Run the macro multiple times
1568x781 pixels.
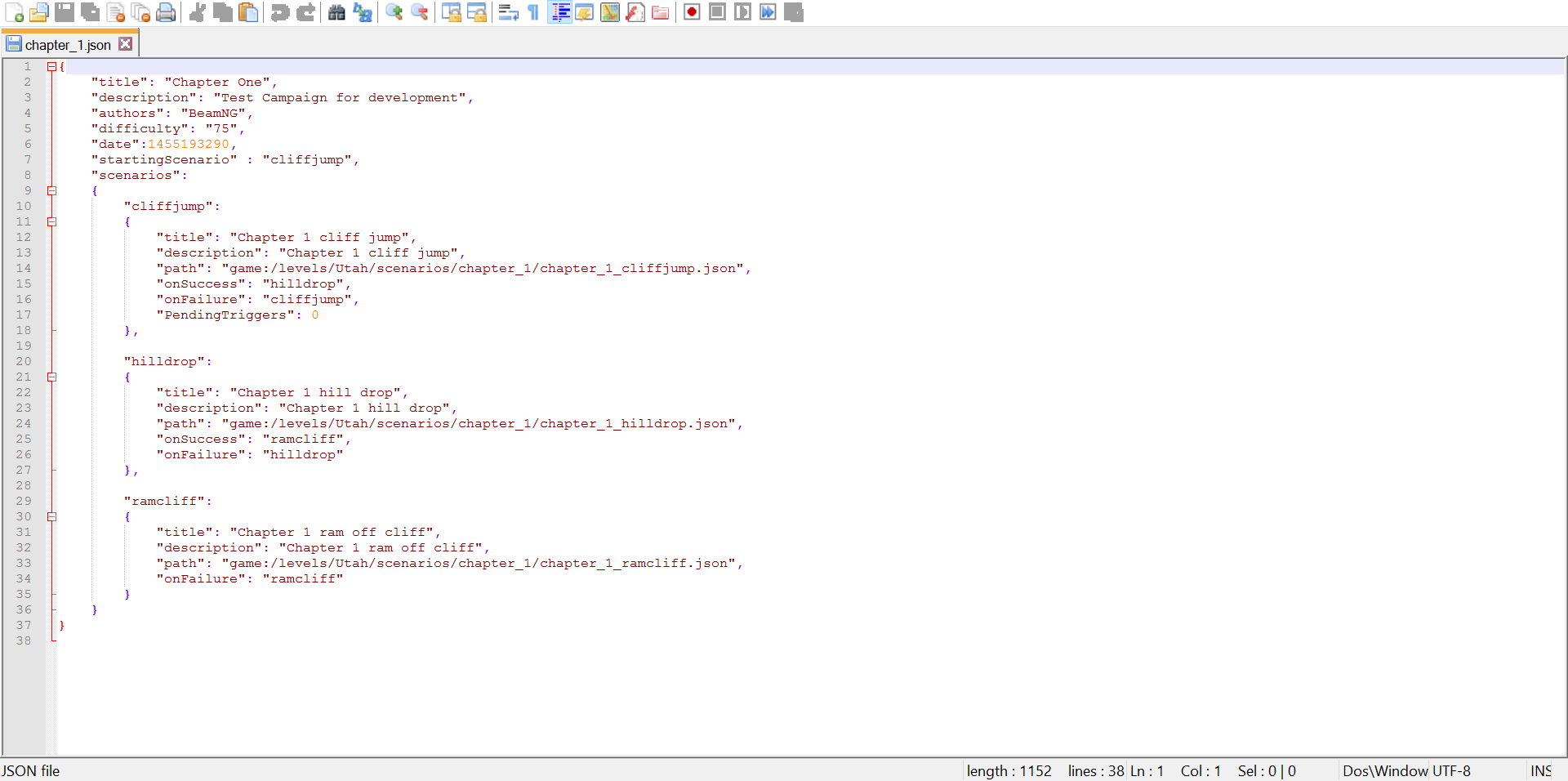coord(768,12)
